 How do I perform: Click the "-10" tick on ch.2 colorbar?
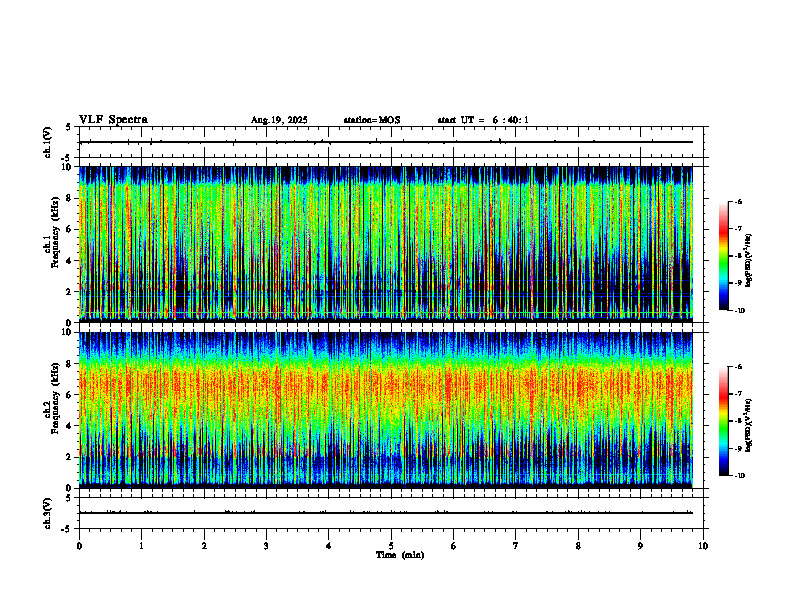tap(738, 476)
